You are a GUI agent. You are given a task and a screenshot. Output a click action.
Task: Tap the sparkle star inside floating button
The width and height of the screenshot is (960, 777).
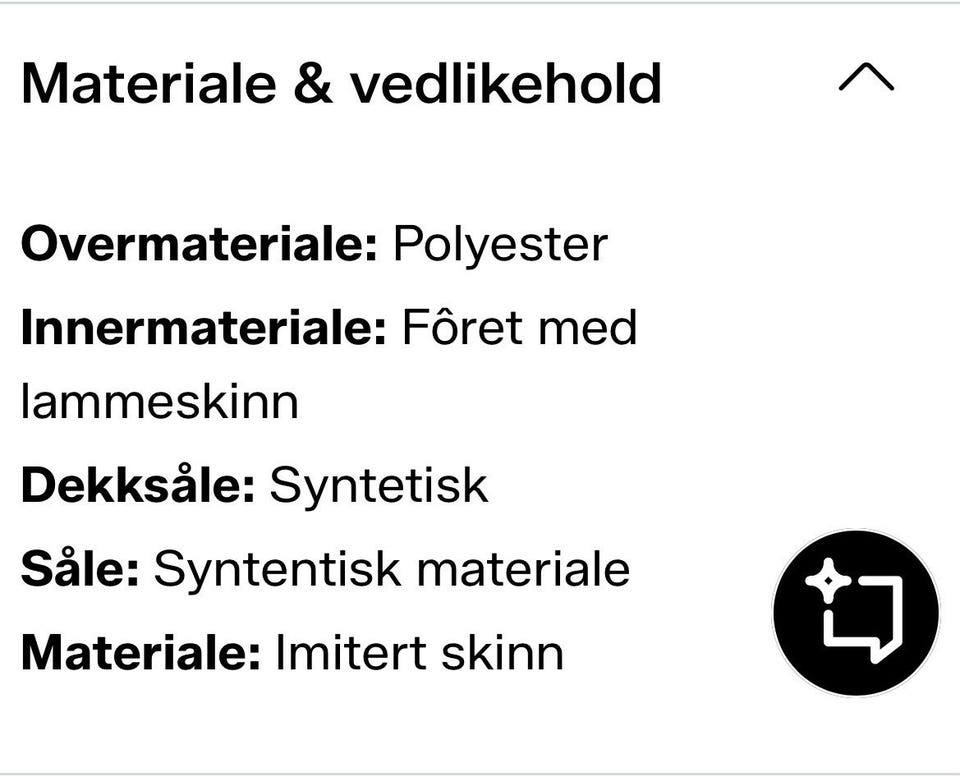point(828,579)
